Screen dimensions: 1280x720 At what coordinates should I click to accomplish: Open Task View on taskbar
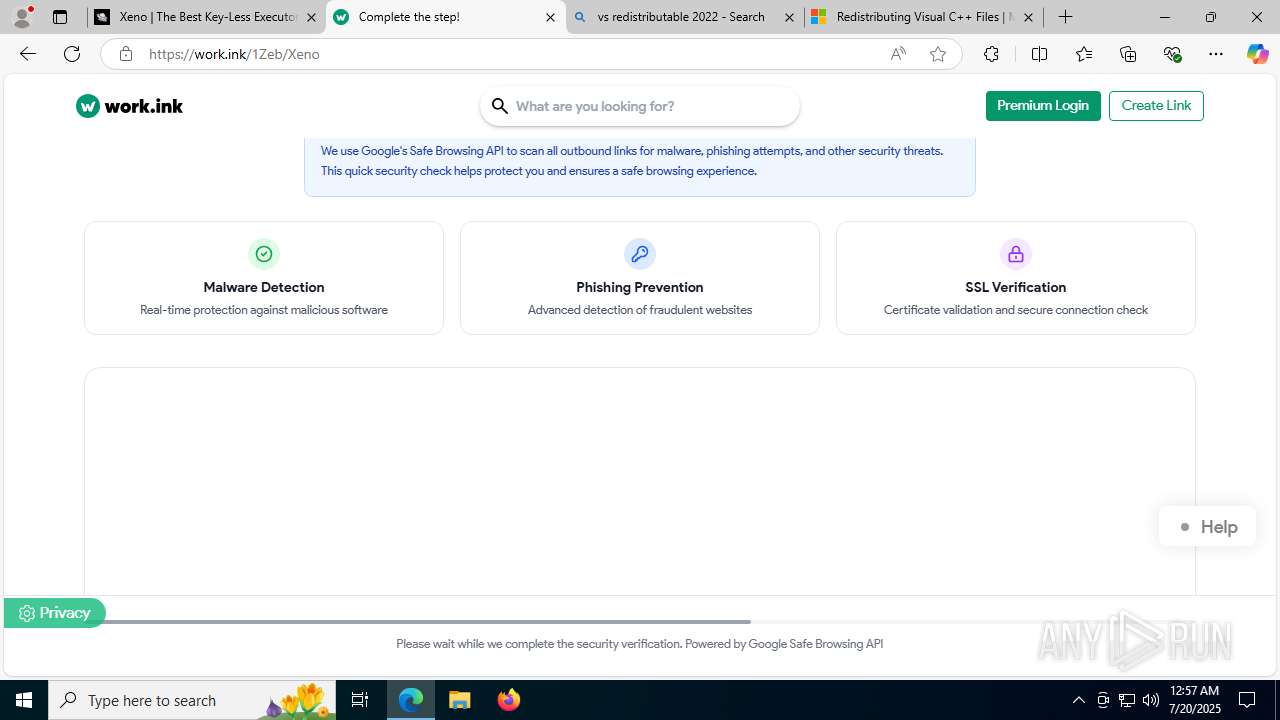pyautogui.click(x=360, y=700)
